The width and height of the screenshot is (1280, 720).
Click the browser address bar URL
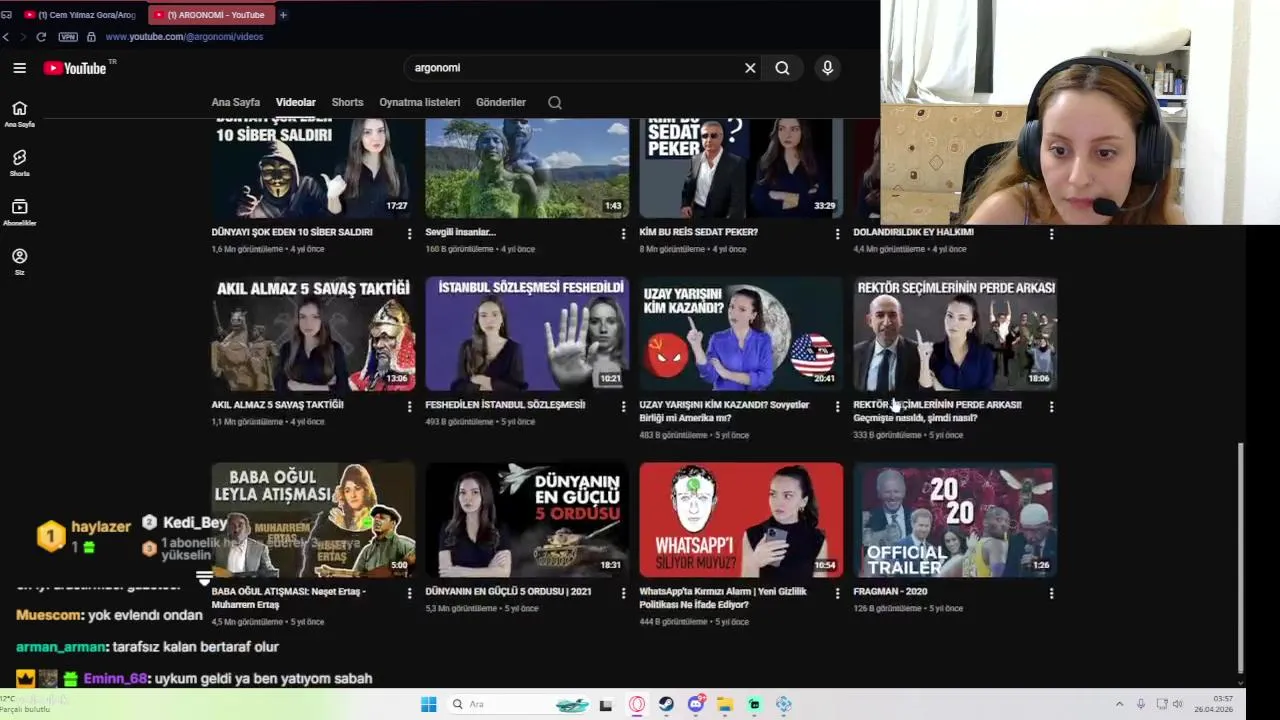click(x=184, y=37)
